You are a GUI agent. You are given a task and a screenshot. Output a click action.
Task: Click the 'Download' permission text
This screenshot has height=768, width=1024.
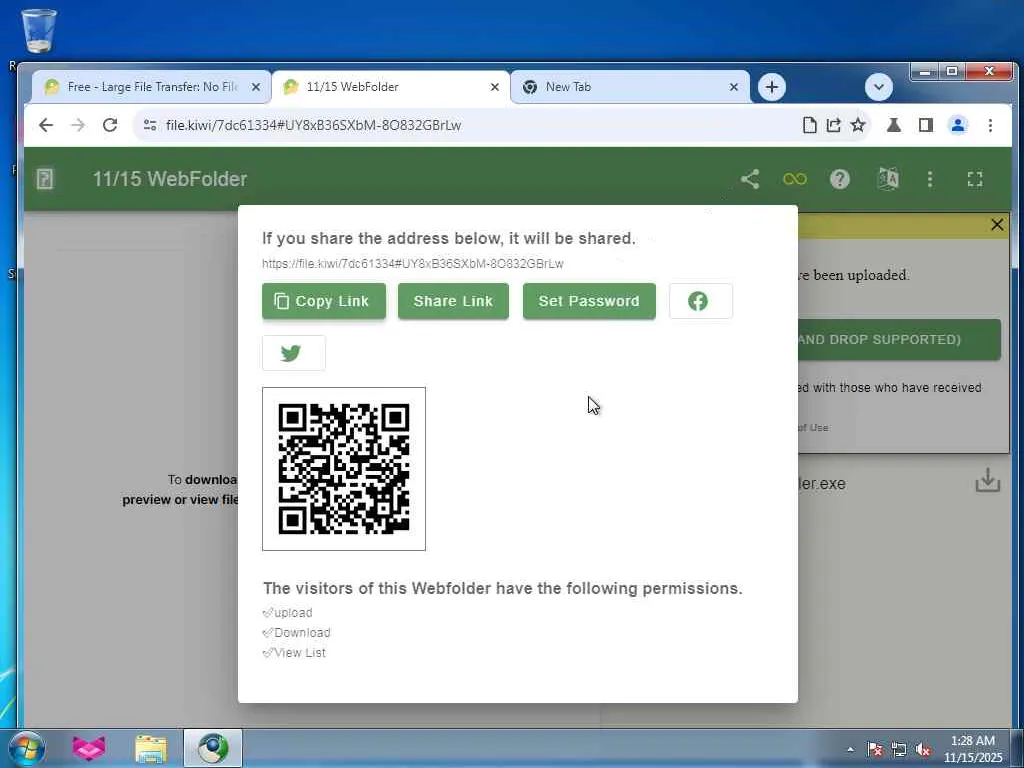coord(302,633)
